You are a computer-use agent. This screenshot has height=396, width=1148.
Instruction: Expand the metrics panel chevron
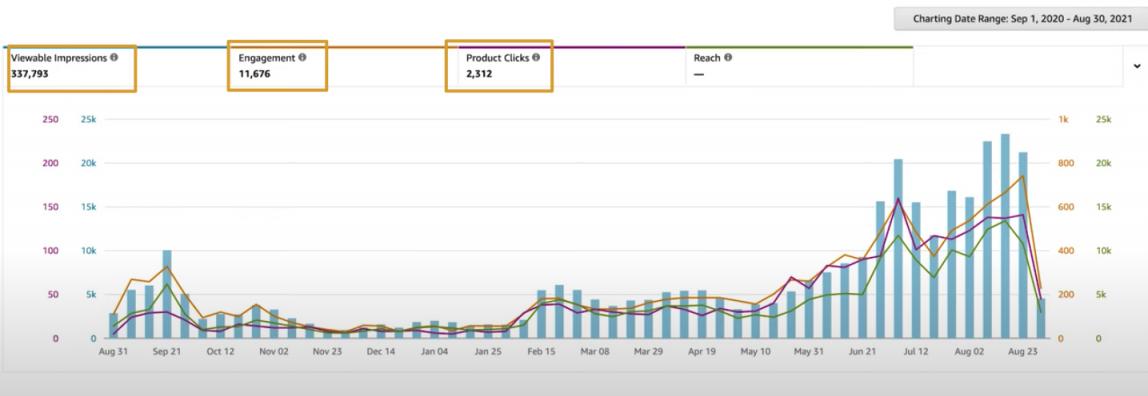[x=1137, y=66]
